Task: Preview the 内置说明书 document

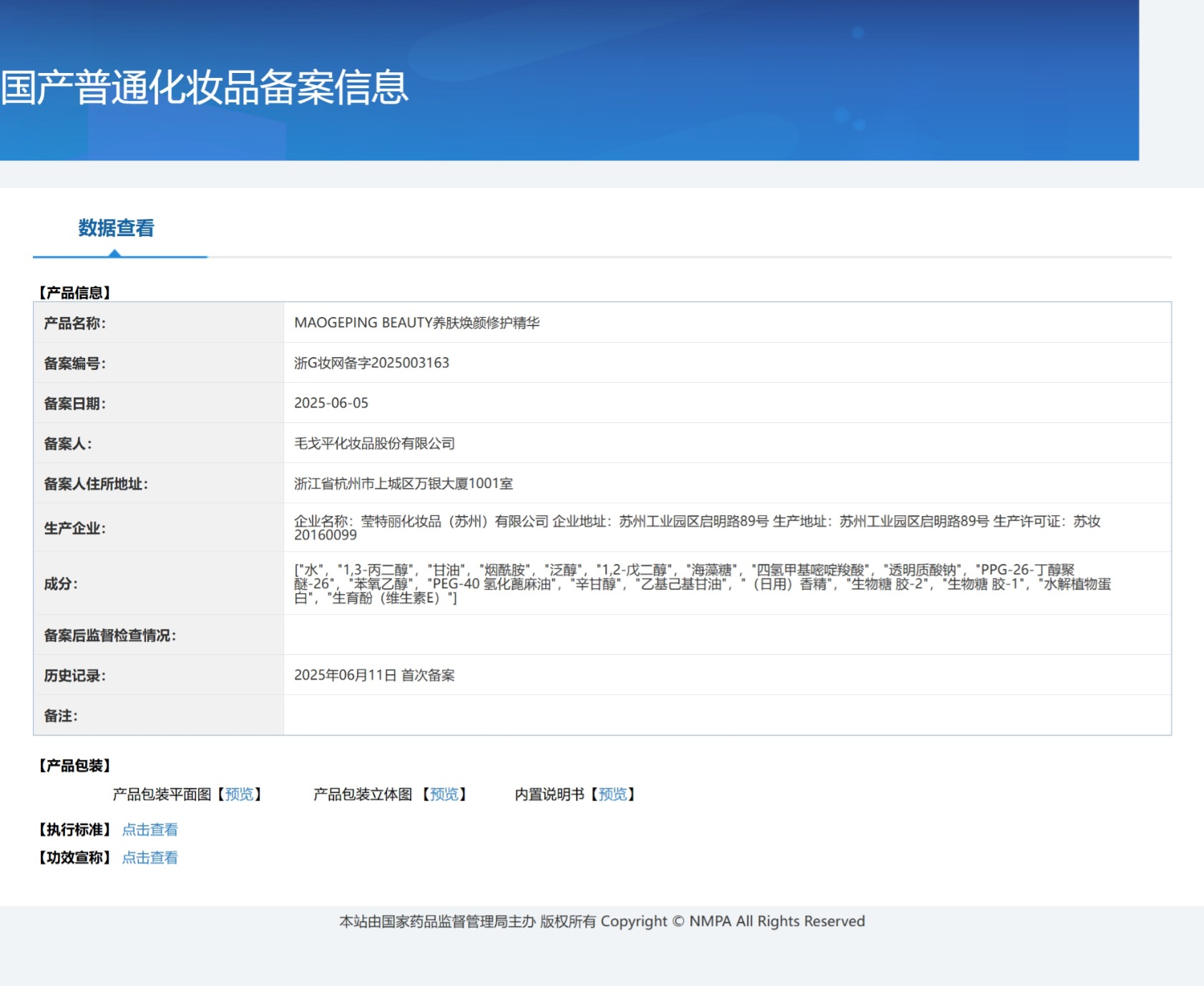Action: (613, 794)
